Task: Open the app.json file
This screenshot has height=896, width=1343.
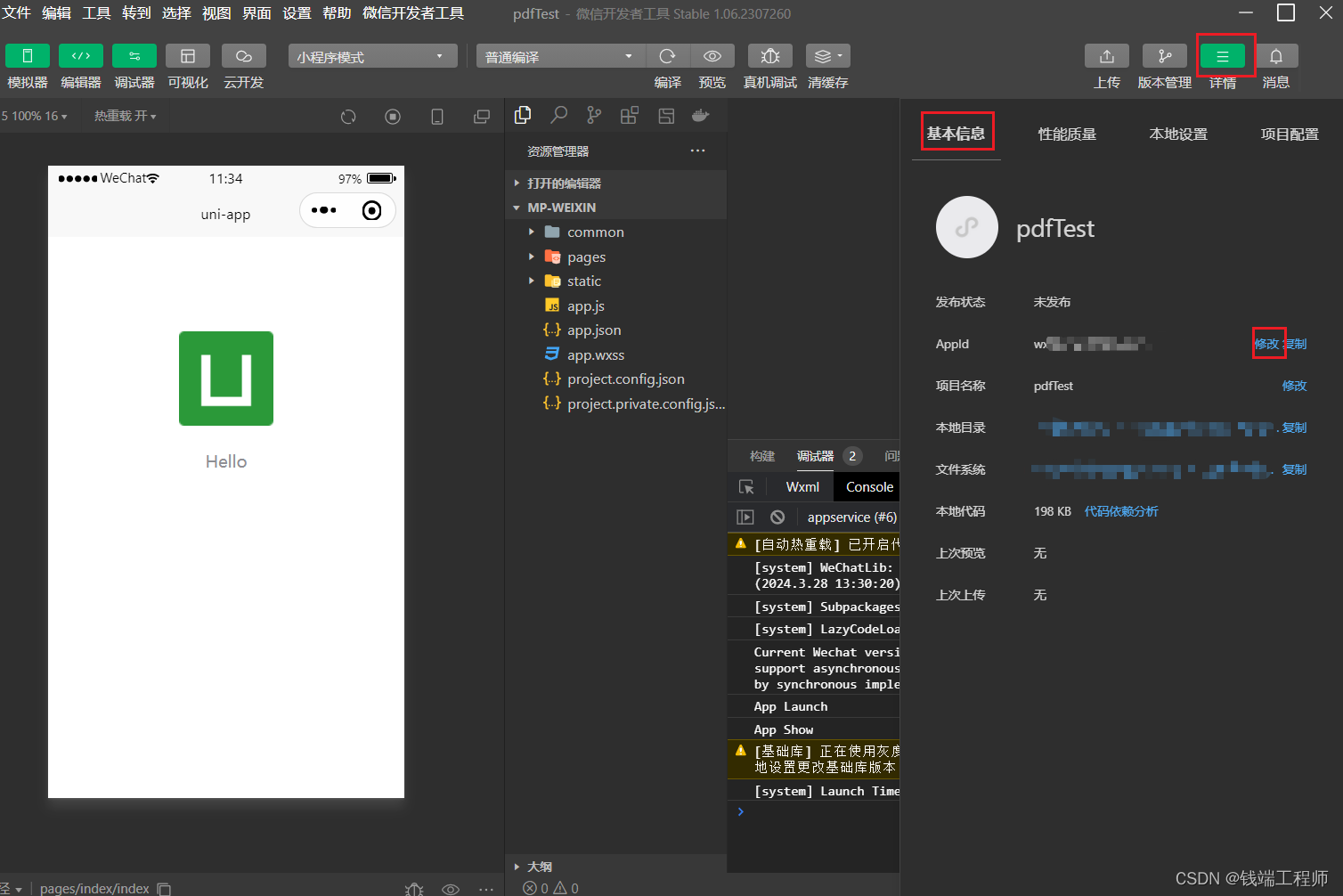Action: click(615, 330)
